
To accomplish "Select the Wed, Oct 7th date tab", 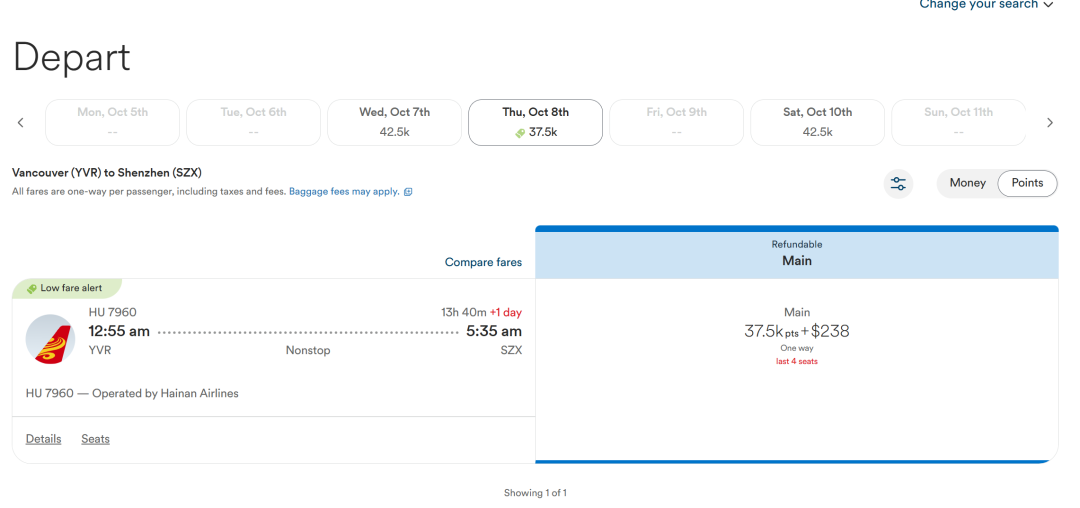I will 395,123.
